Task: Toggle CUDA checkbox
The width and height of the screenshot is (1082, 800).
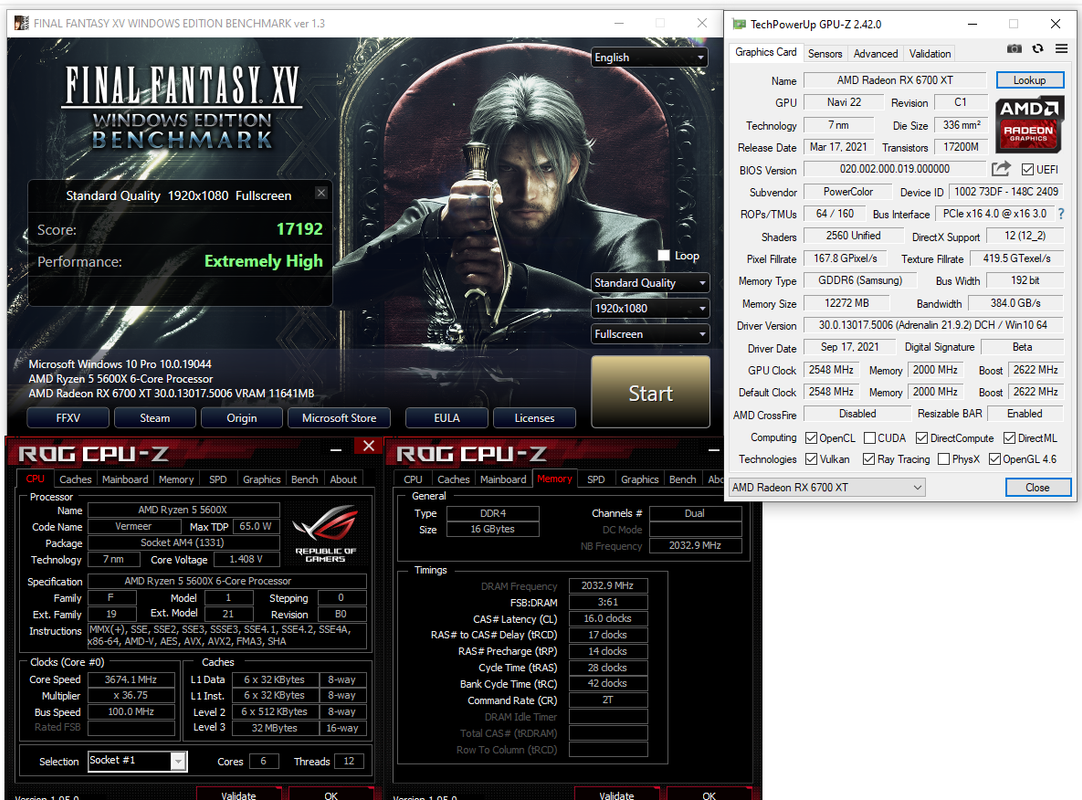Action: [x=870, y=438]
